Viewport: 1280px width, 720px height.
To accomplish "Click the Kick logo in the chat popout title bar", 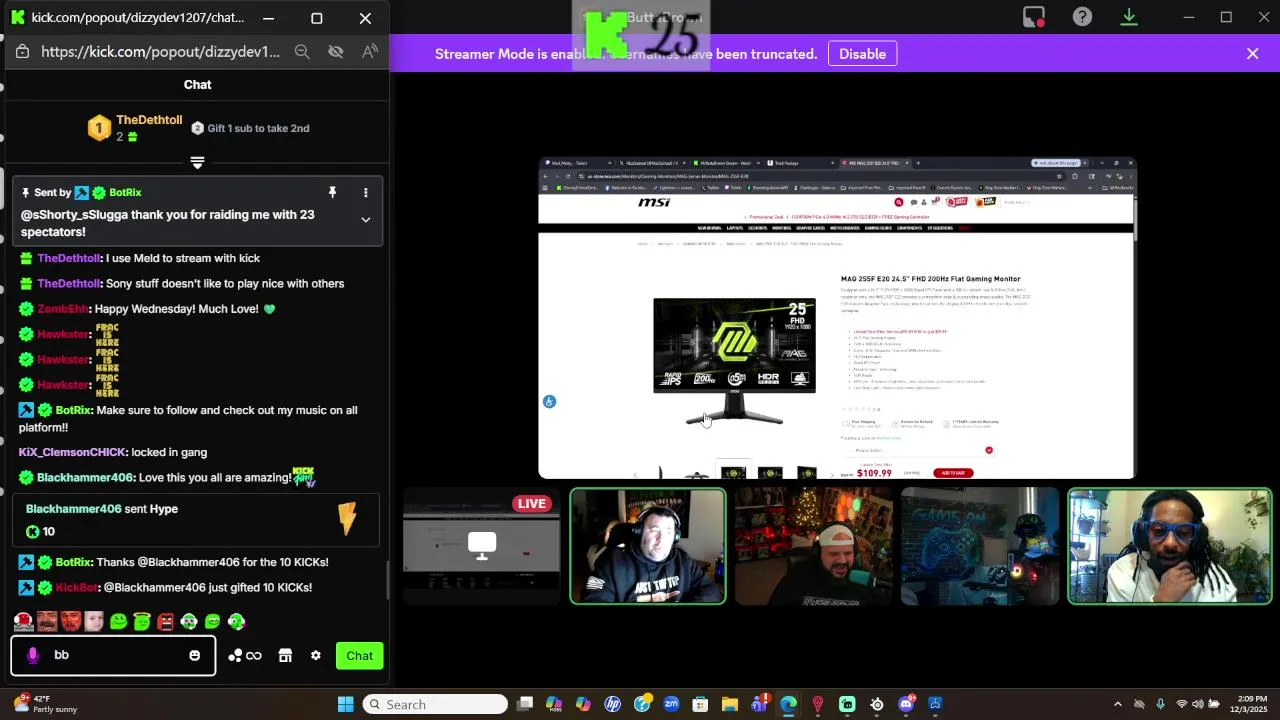I will point(18,18).
